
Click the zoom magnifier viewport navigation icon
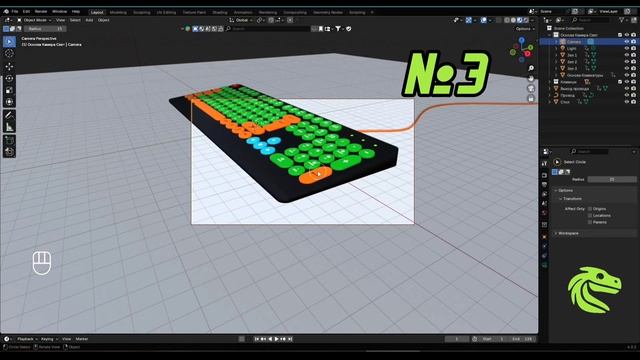531,68
